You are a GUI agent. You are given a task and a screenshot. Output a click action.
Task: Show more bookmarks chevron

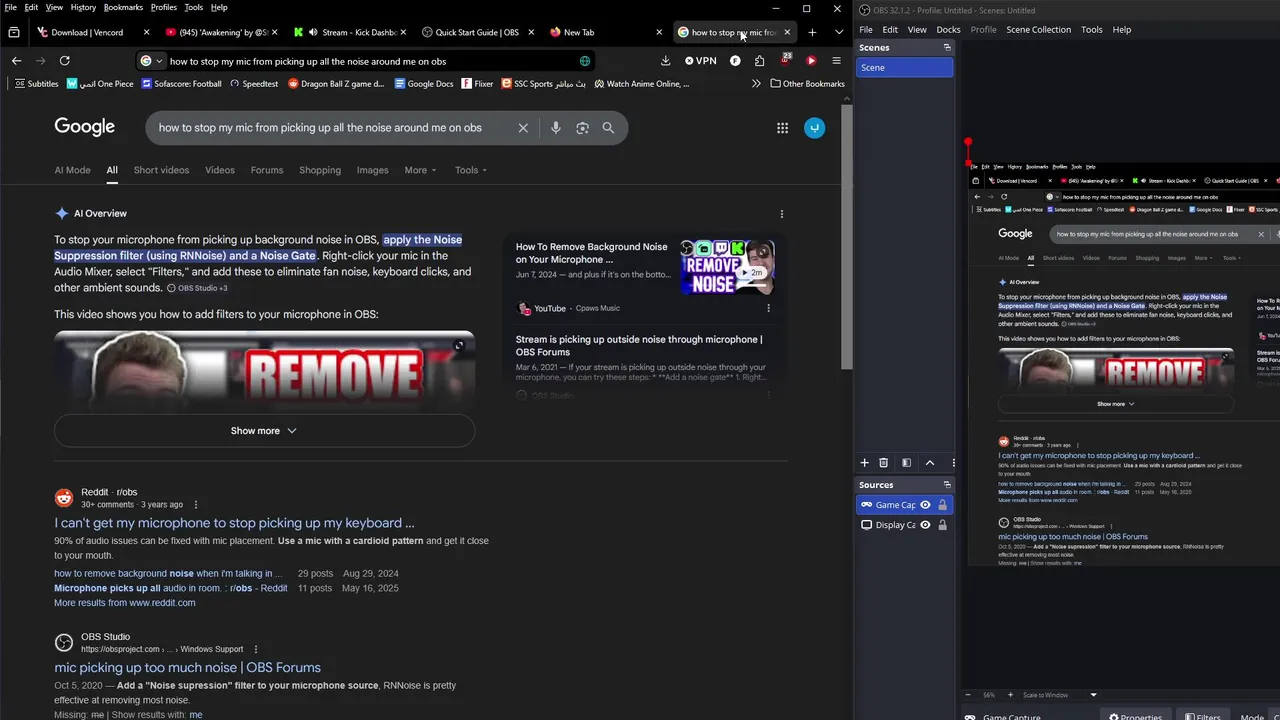click(756, 84)
